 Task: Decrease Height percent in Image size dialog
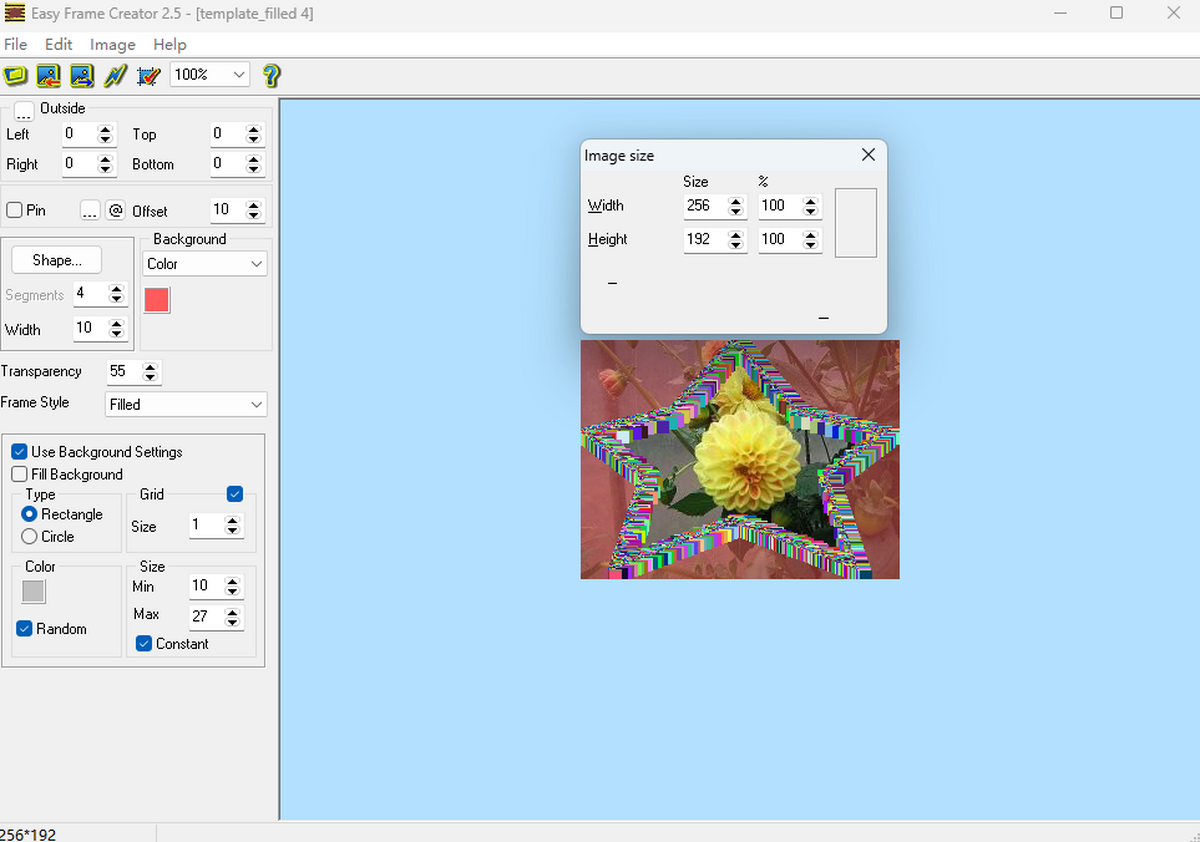[x=811, y=245]
